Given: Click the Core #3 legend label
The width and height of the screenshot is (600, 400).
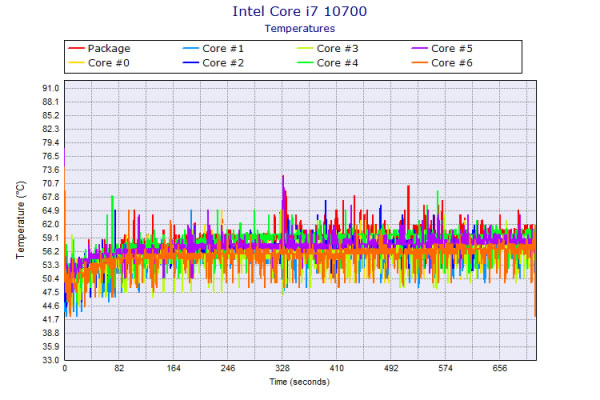Looking at the screenshot, I should (x=338, y=49).
